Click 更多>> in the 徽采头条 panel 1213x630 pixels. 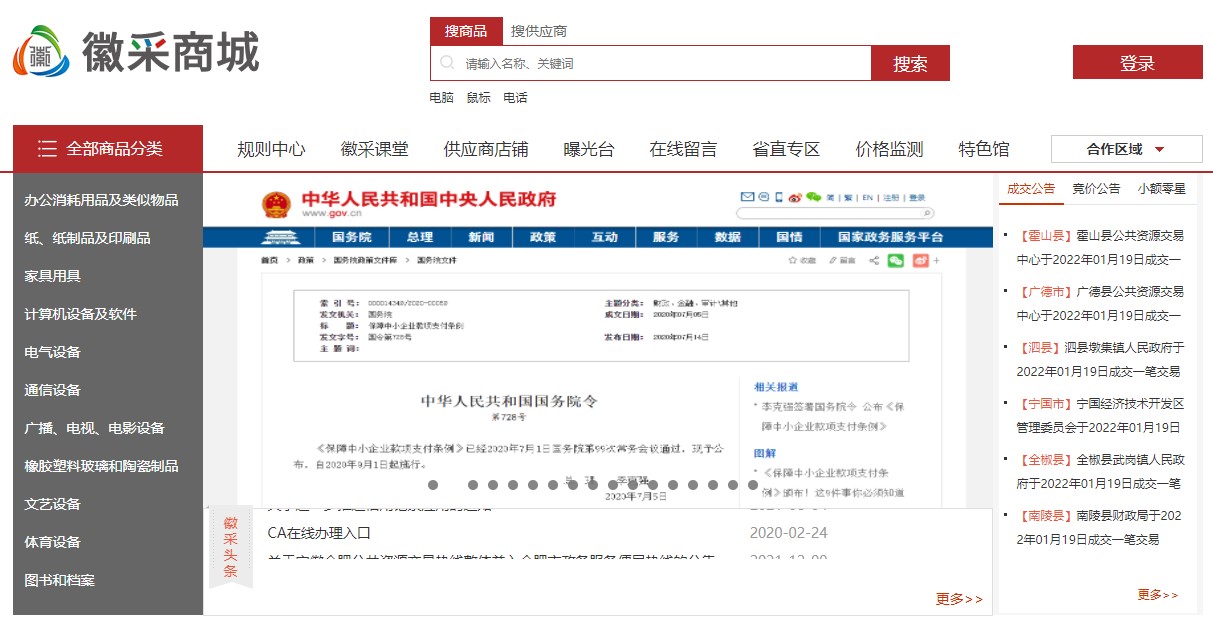coord(959,599)
